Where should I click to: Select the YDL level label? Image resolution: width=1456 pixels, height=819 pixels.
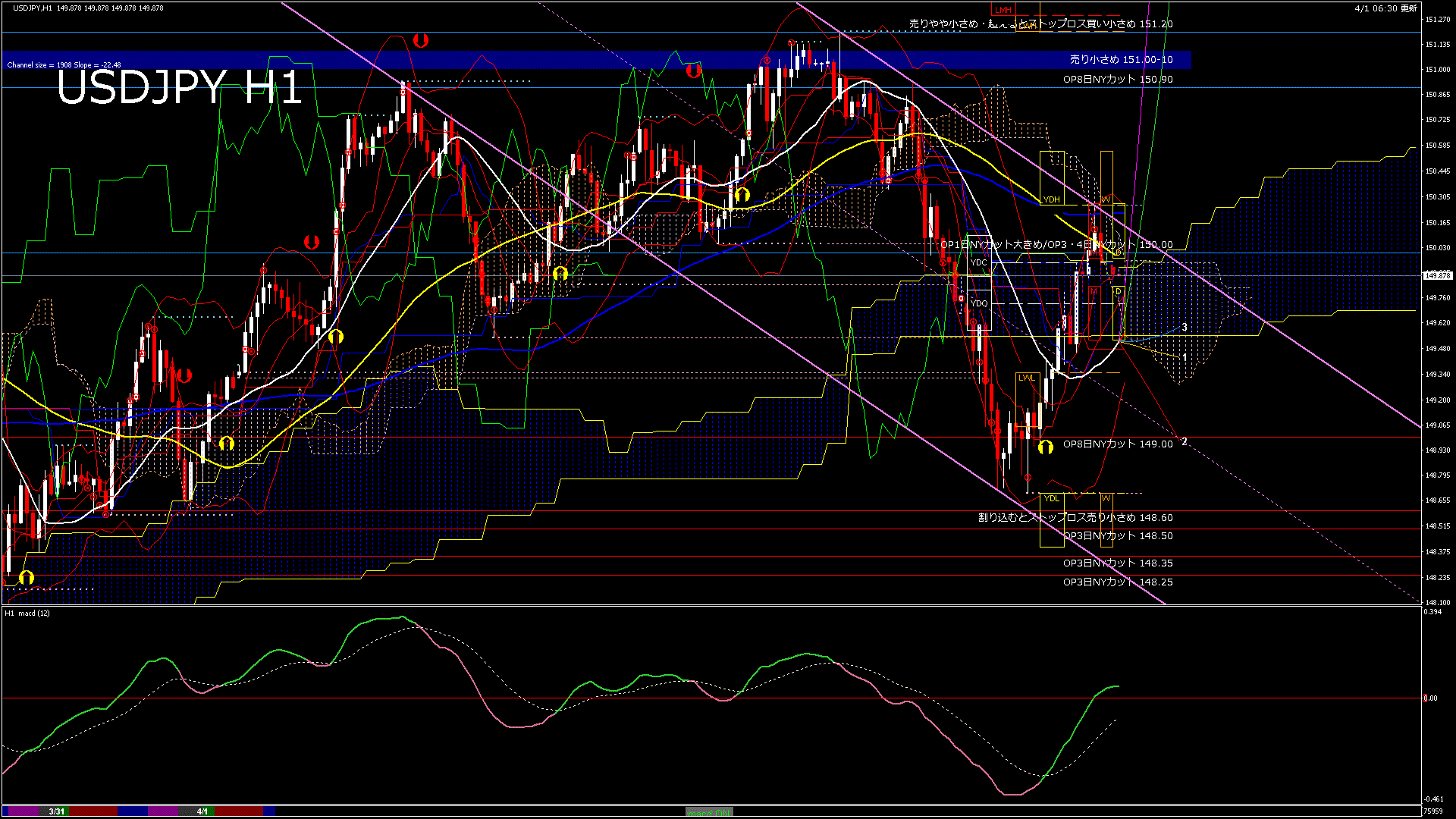point(1051,498)
